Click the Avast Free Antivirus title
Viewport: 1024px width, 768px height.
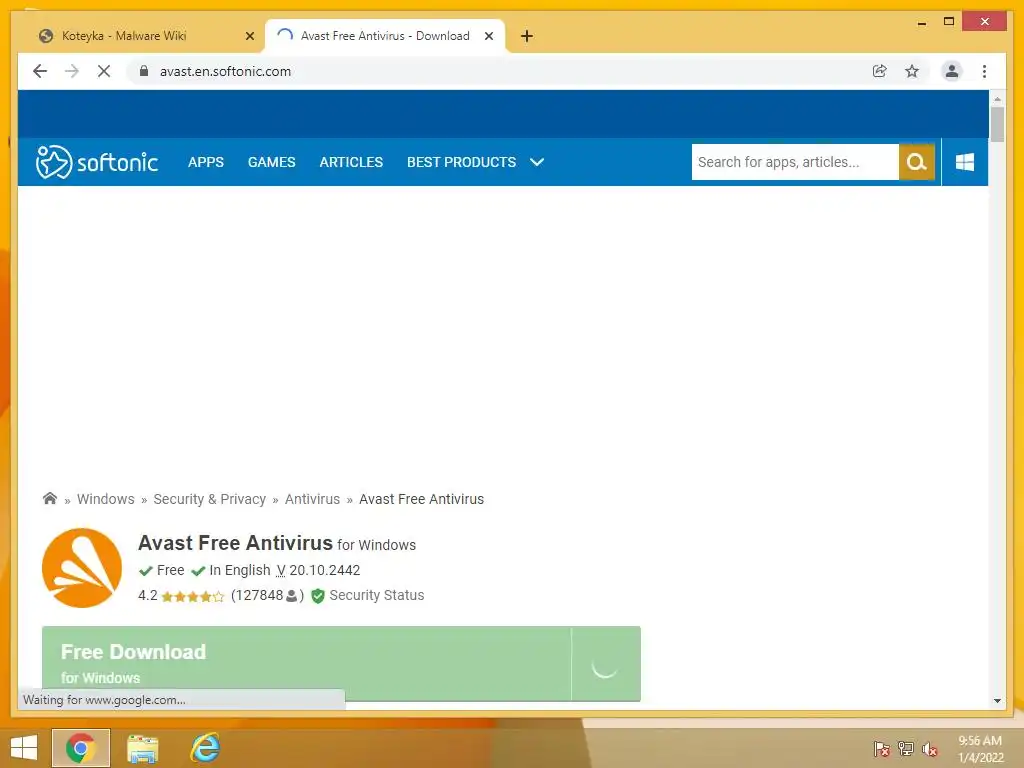pos(235,543)
